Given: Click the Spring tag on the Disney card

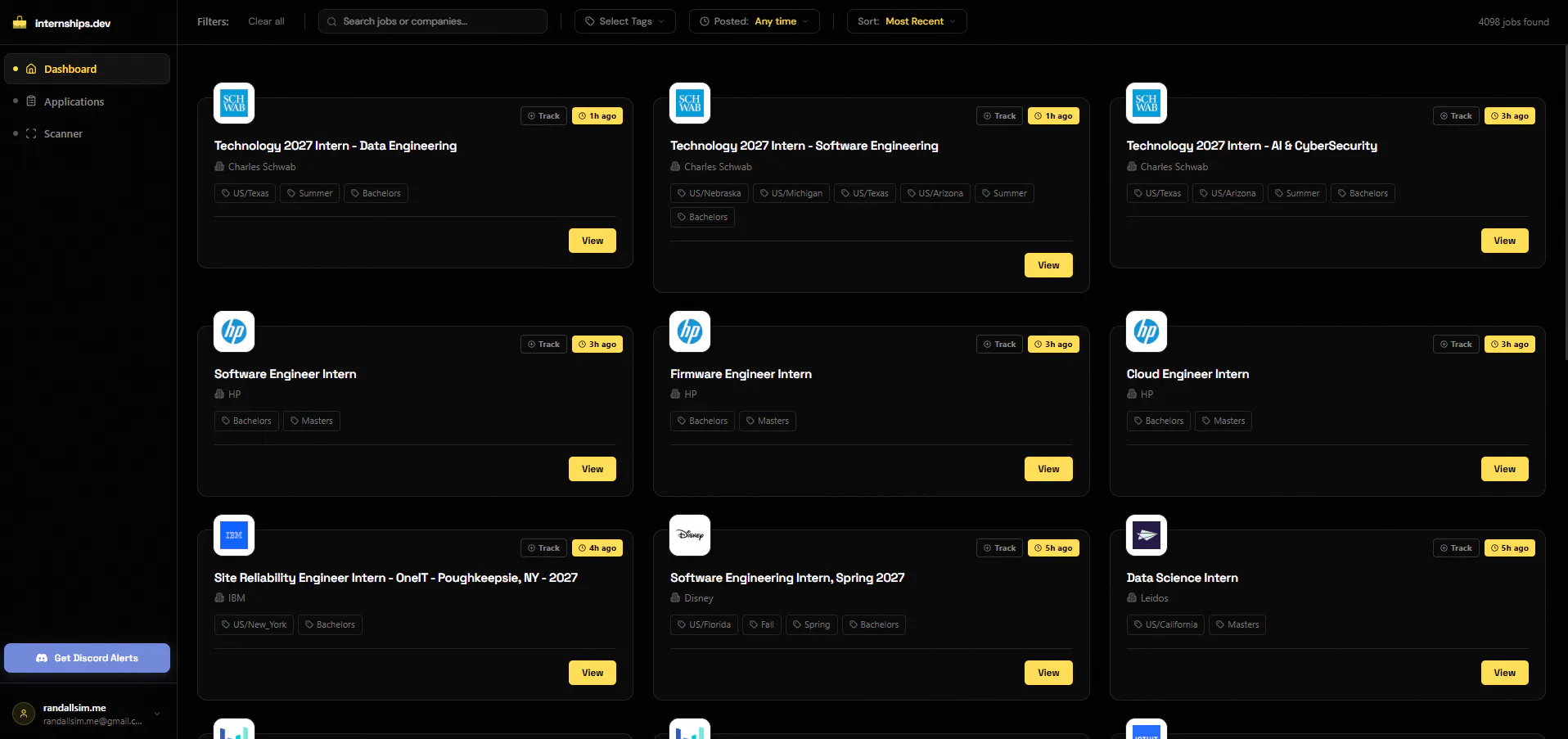Looking at the screenshot, I should (812, 624).
